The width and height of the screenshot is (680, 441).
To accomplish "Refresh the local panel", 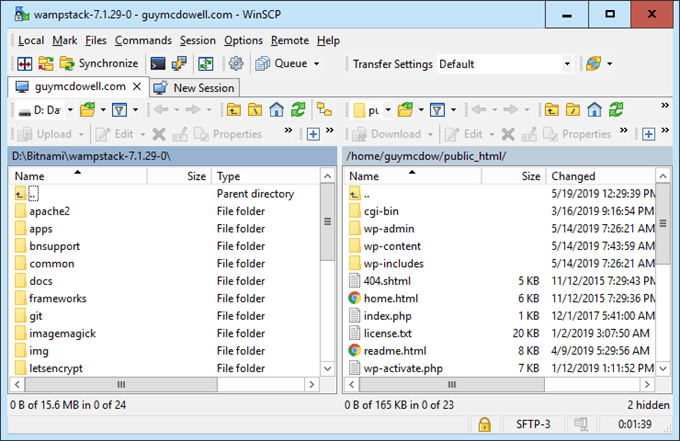I will (298, 110).
